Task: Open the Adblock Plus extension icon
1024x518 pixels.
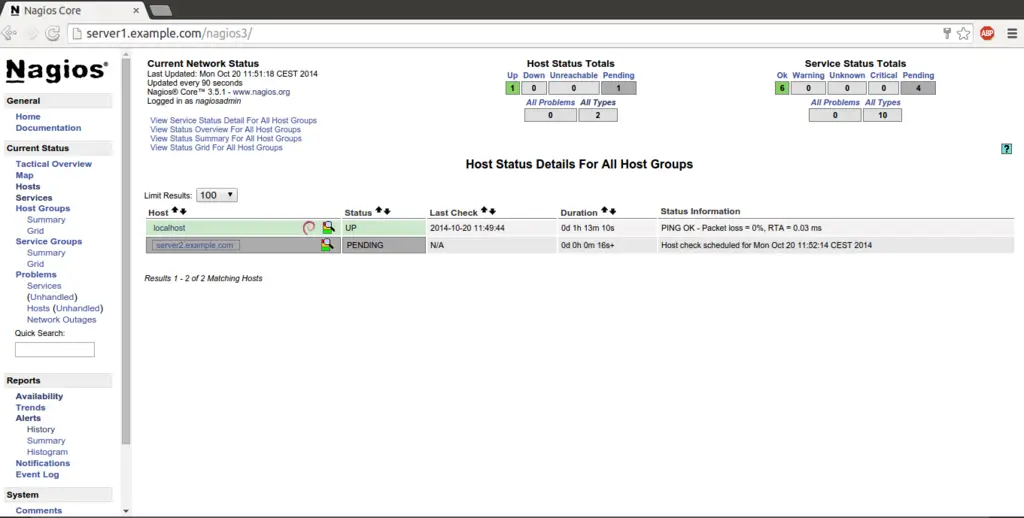Action: click(987, 33)
